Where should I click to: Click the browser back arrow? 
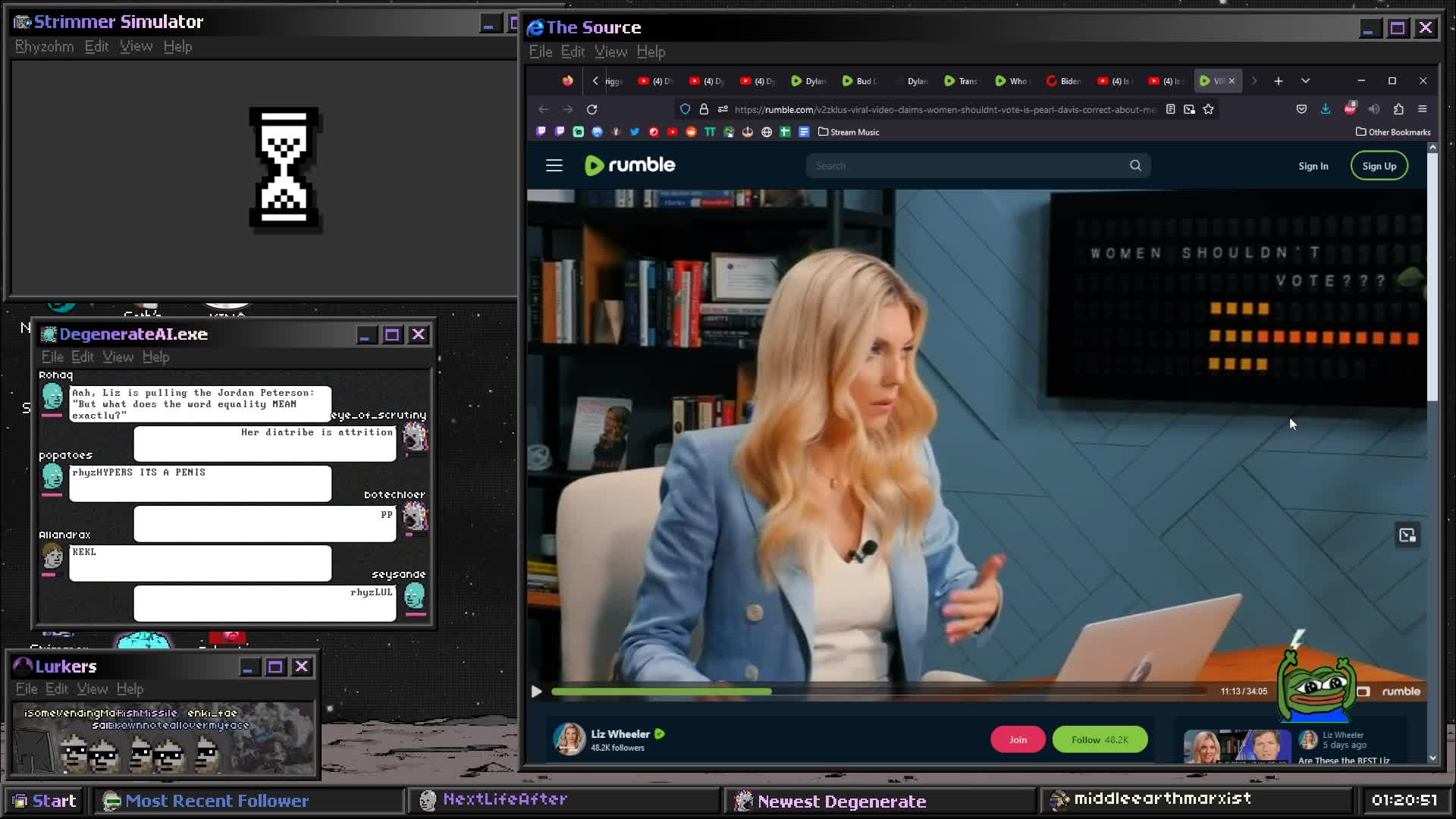[x=543, y=109]
